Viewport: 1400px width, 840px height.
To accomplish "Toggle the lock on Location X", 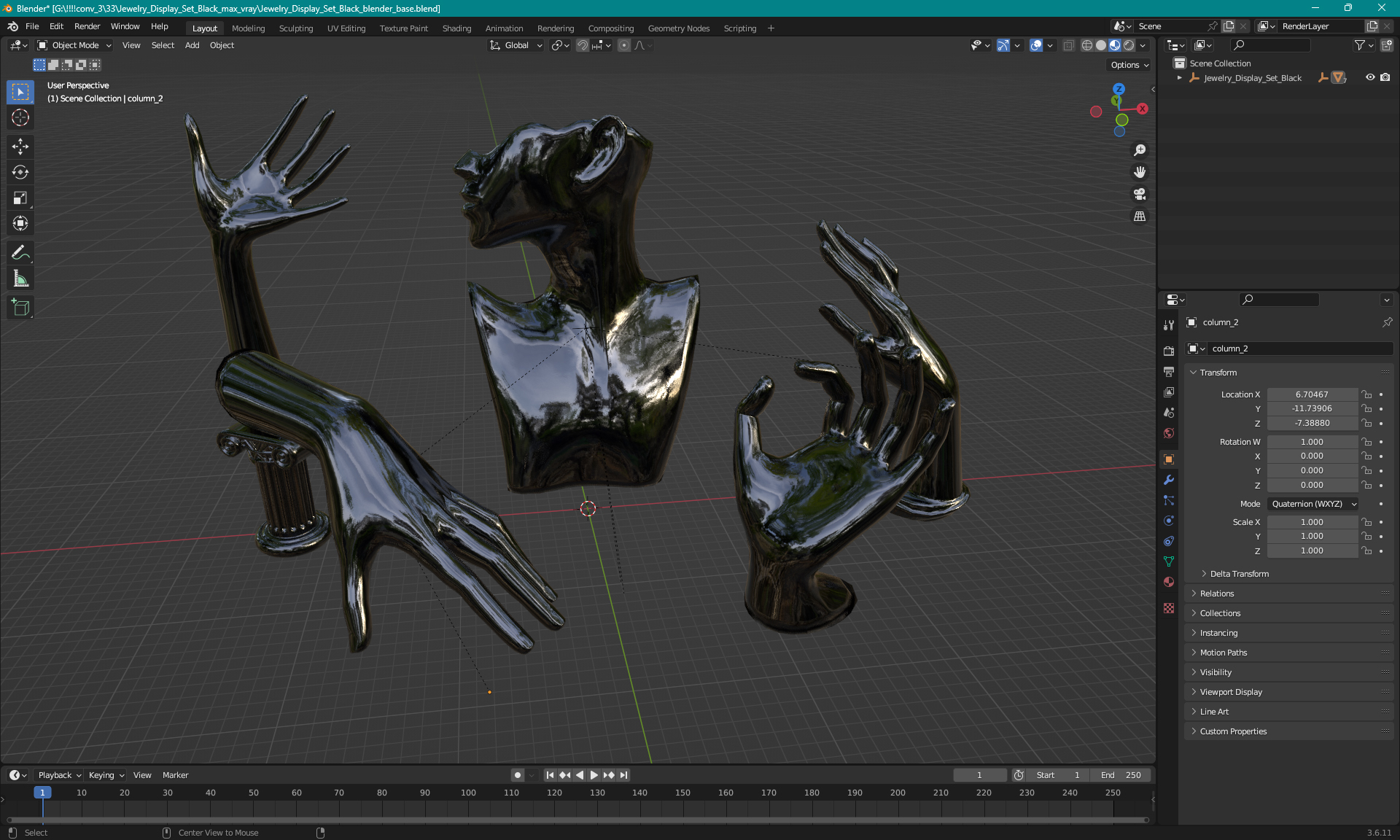I will coord(1367,394).
